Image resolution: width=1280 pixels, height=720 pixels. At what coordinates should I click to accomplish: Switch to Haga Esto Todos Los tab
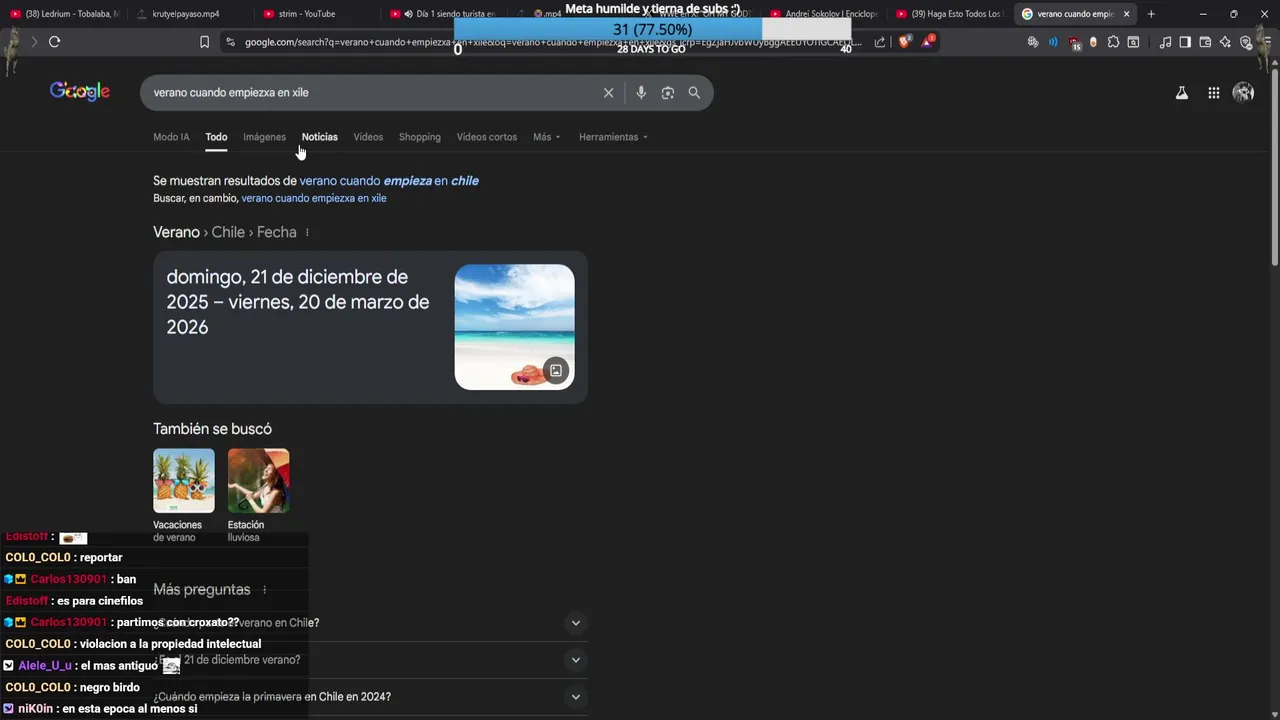coord(950,14)
